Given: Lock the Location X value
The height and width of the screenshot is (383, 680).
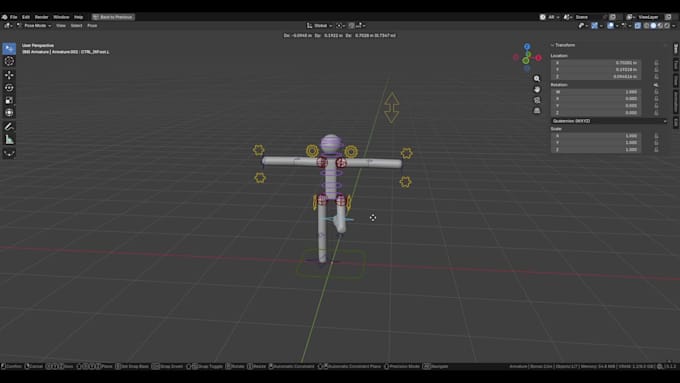Looking at the screenshot, I should (x=656, y=63).
